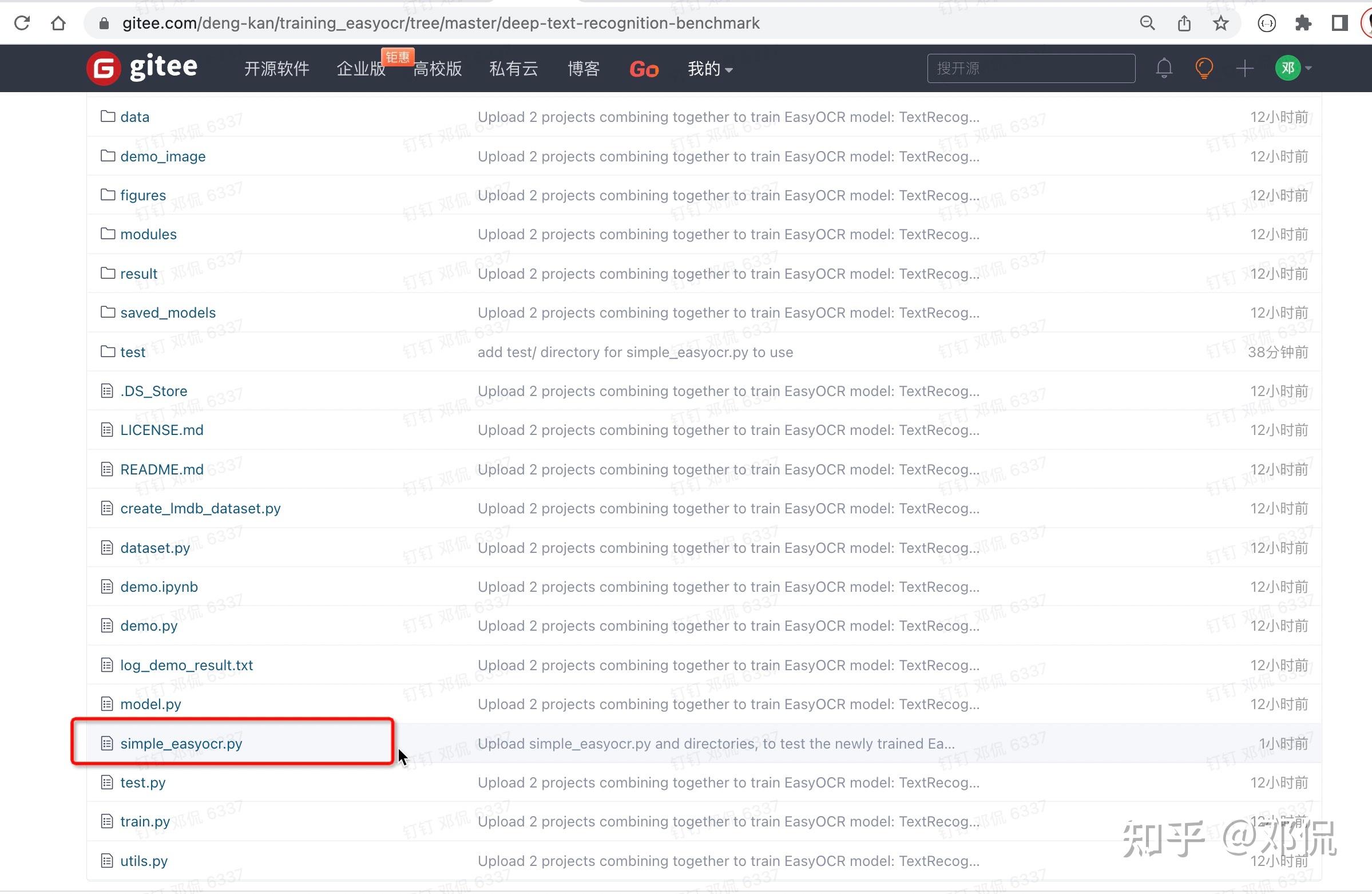The image size is (1372, 894).
Task: Open the browser share icon
Action: click(1184, 23)
